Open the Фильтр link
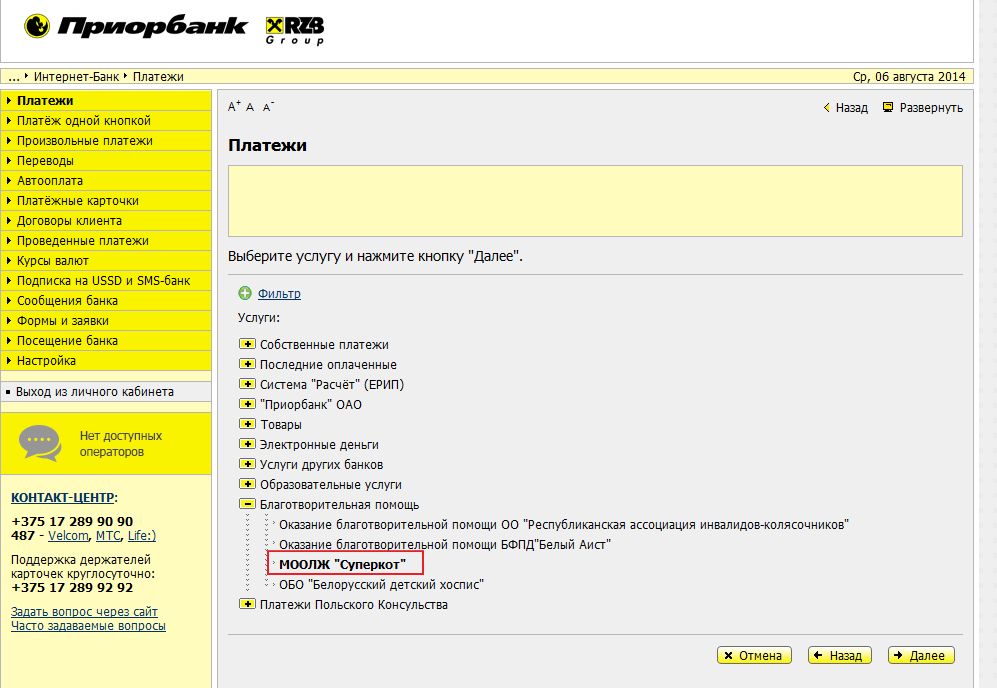Screen dimensions: 997x688 (279, 294)
